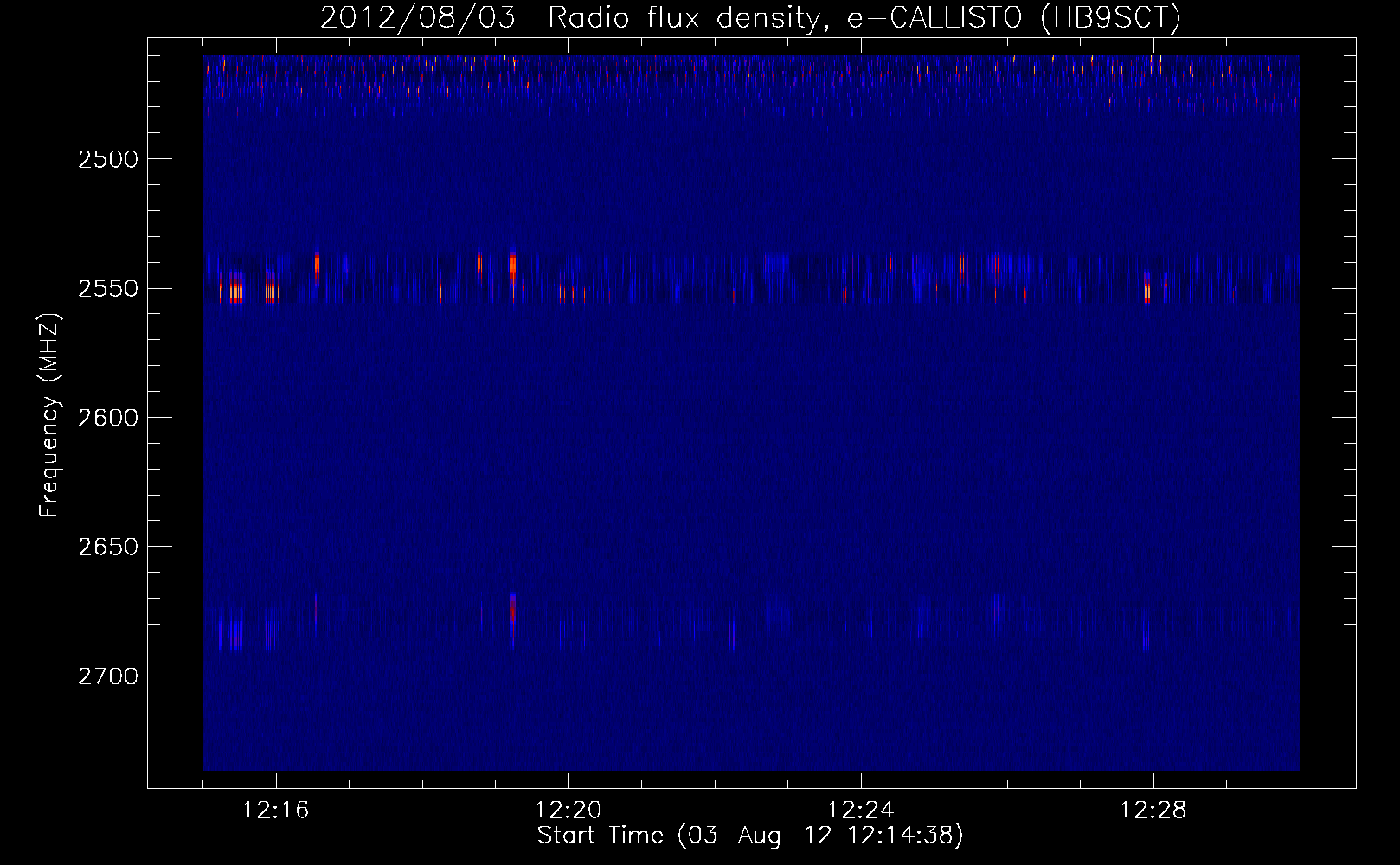Image resolution: width=1400 pixels, height=865 pixels.
Task: Click the 2600 frequency tick label
Action: (x=108, y=418)
